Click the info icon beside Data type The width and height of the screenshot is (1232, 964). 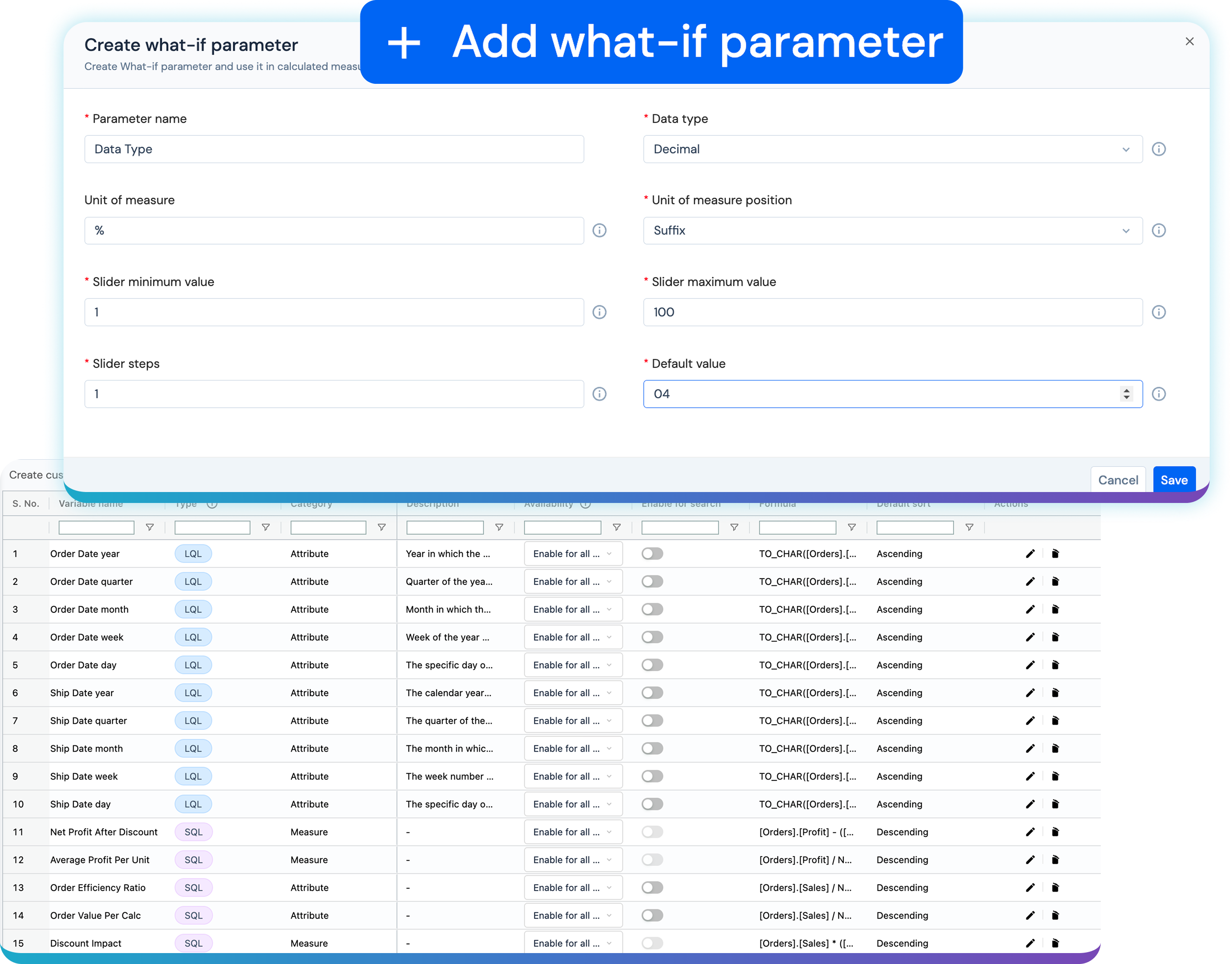[1158, 149]
